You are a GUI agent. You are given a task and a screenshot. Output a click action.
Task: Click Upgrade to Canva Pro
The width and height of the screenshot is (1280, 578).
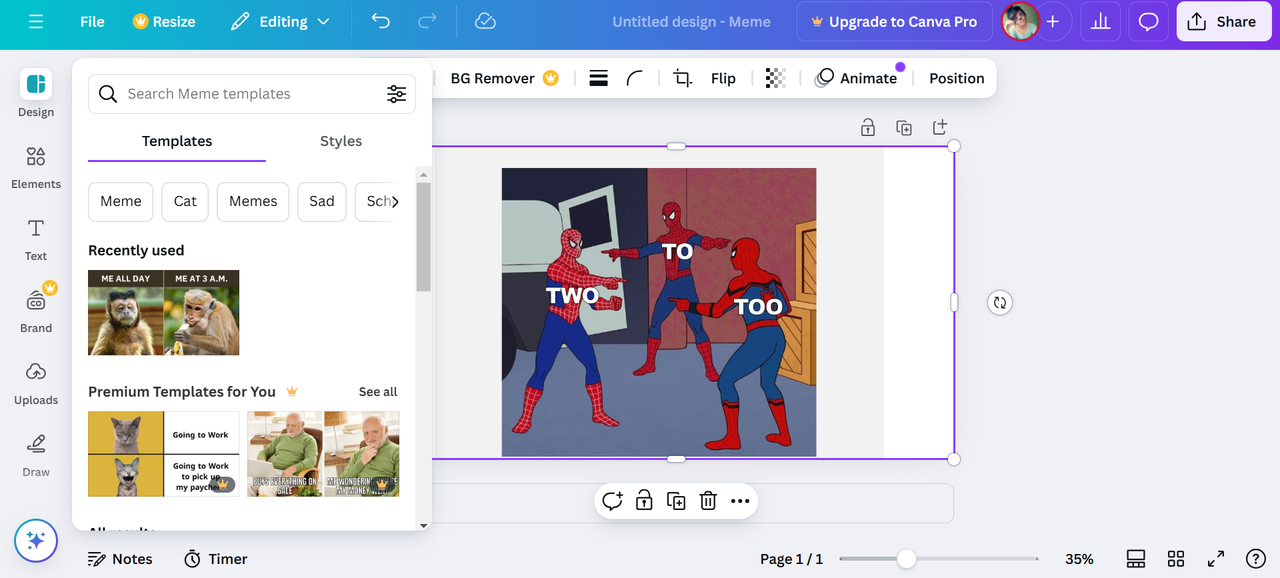click(x=894, y=21)
